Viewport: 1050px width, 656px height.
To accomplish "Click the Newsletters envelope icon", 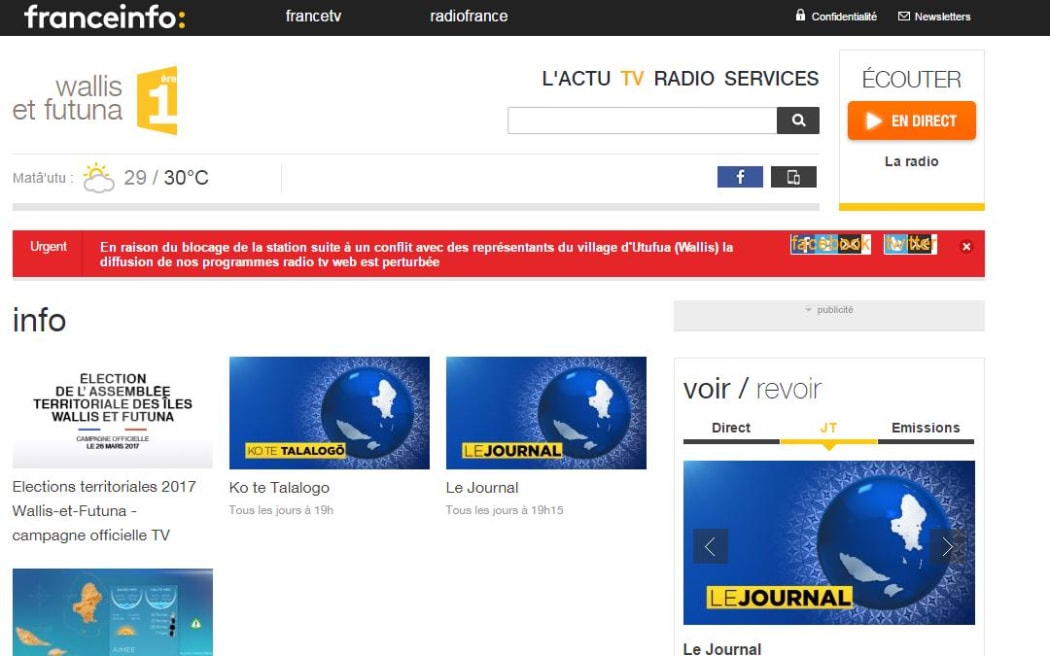I will [903, 16].
